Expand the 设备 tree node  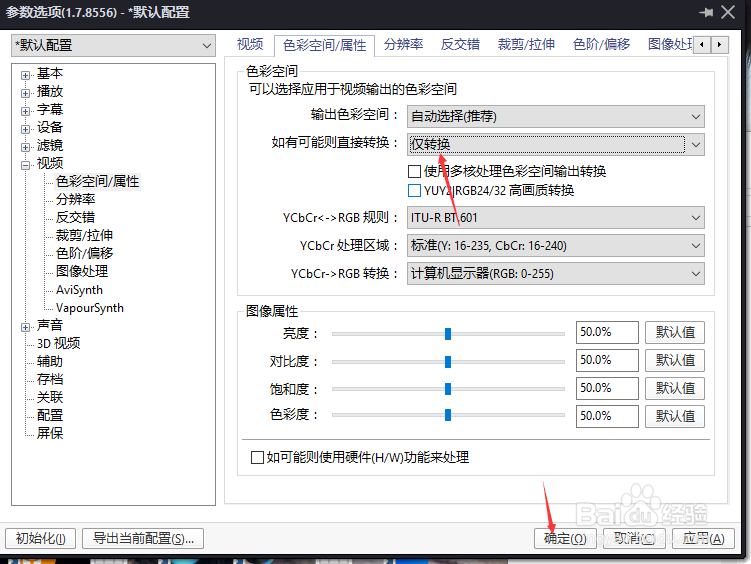[25, 129]
